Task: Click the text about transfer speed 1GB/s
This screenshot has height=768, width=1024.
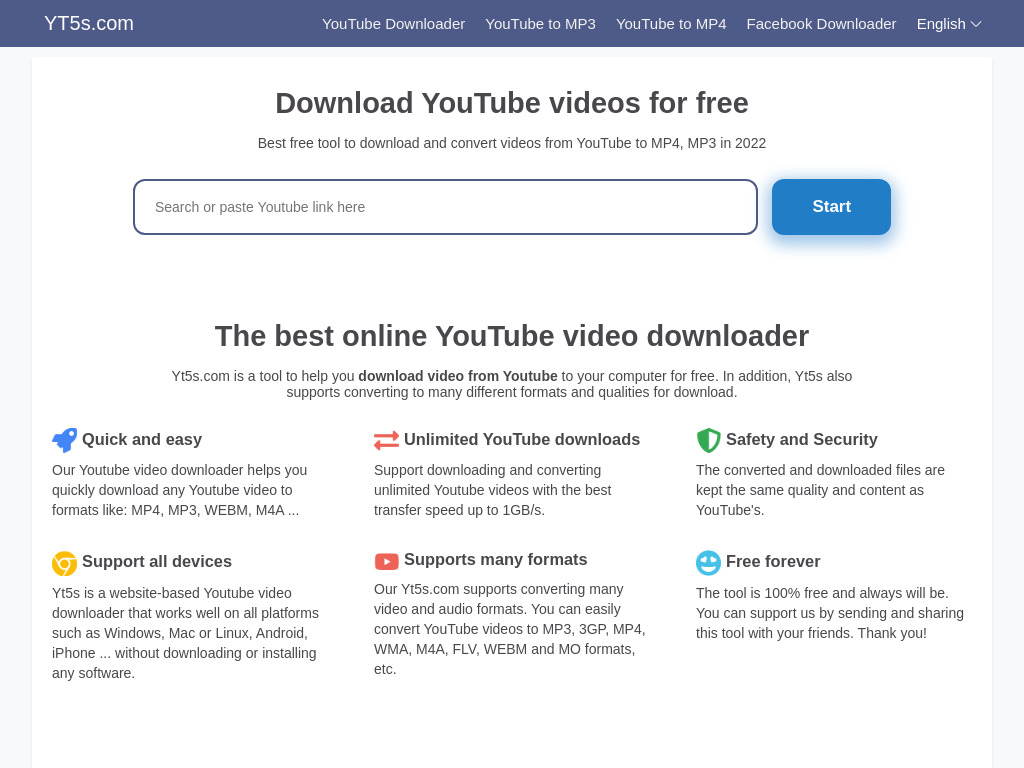Action: coord(492,490)
